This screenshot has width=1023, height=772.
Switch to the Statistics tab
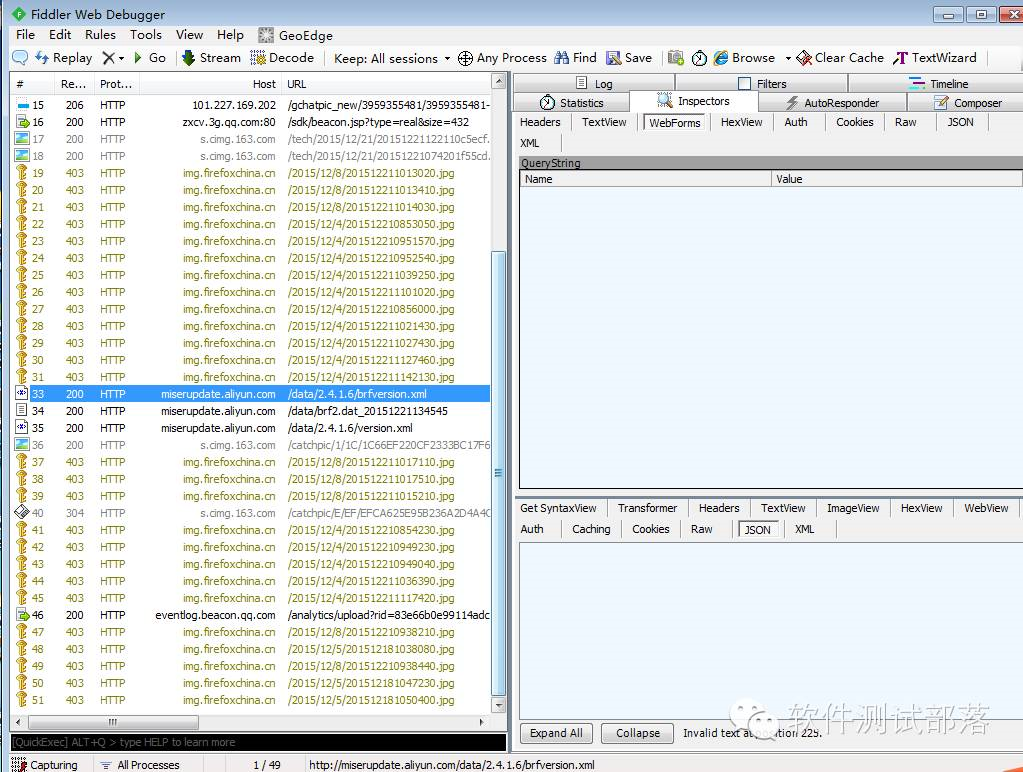tap(572, 103)
